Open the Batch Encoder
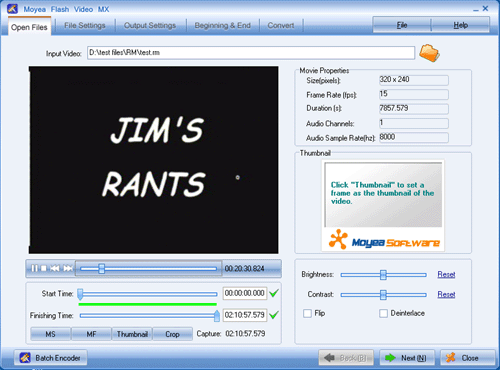The width and height of the screenshot is (500, 370). [x=50, y=358]
